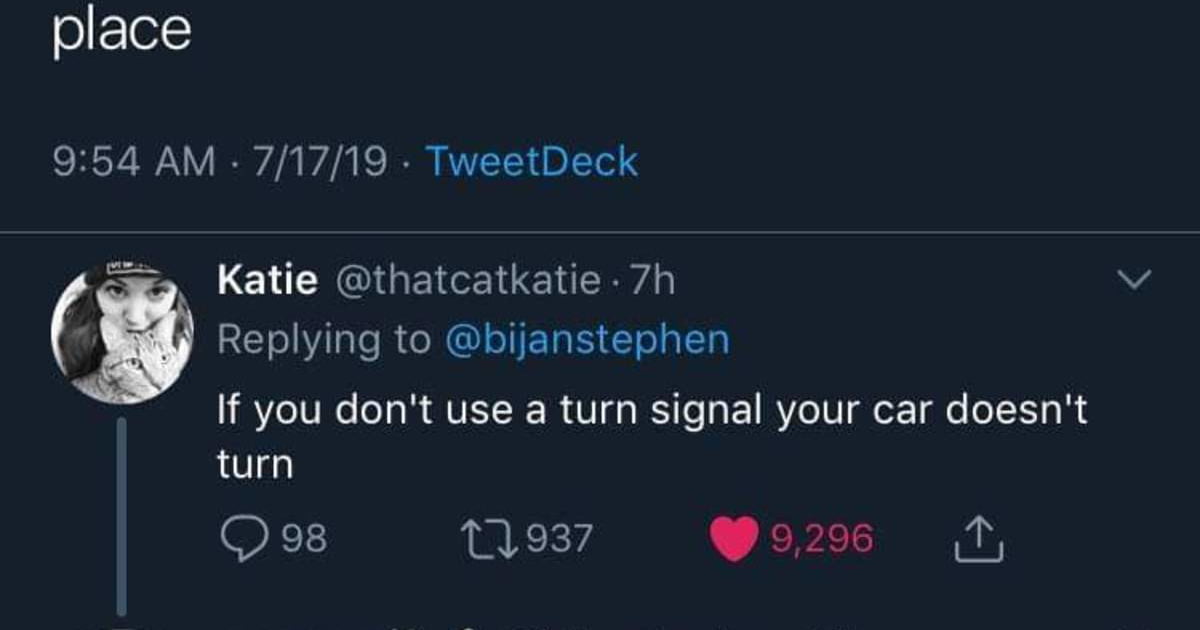Click the 9:54 AM tweet time
The width and height of the screenshot is (1200, 630).
tap(135, 161)
